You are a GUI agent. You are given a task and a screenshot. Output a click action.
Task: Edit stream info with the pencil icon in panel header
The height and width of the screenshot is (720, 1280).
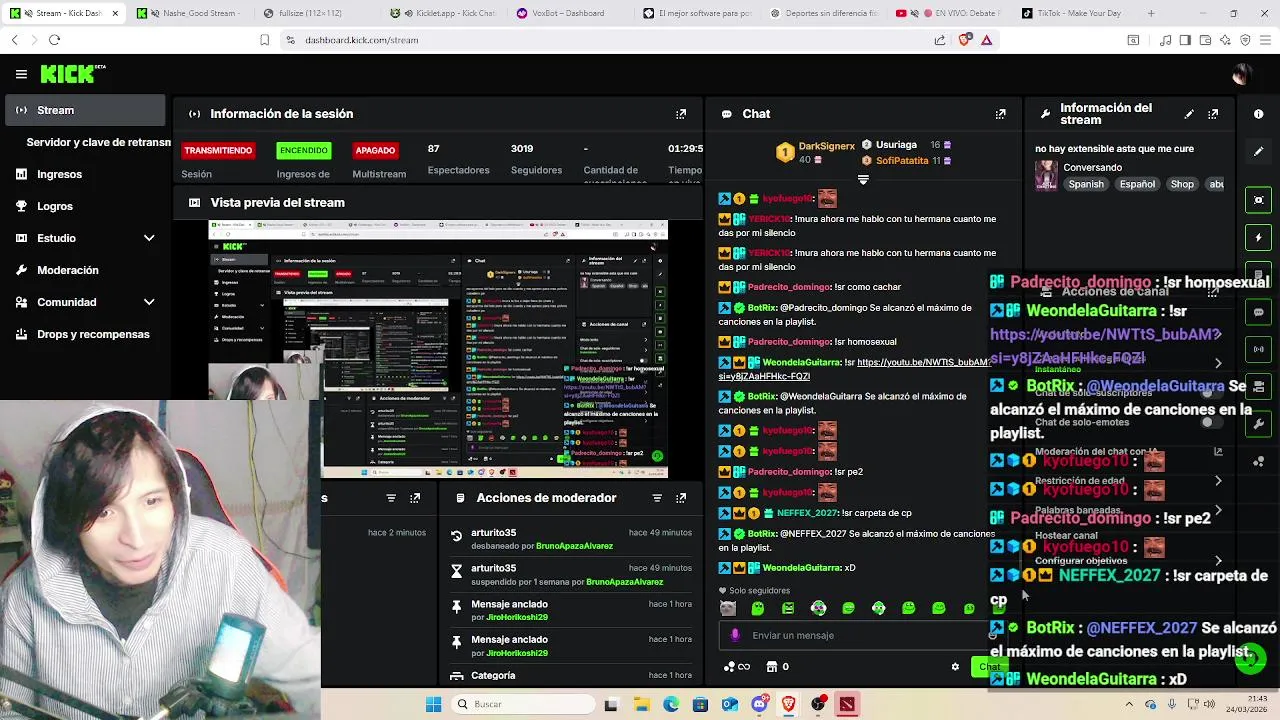1189,114
